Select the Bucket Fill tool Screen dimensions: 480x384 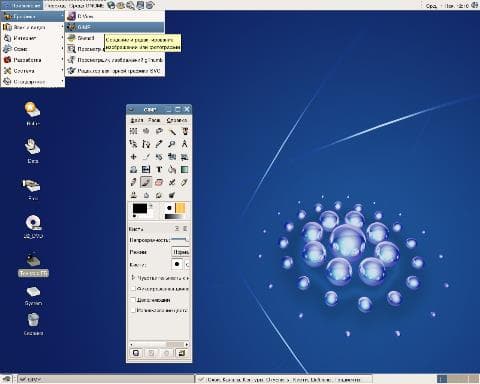click(x=172, y=169)
